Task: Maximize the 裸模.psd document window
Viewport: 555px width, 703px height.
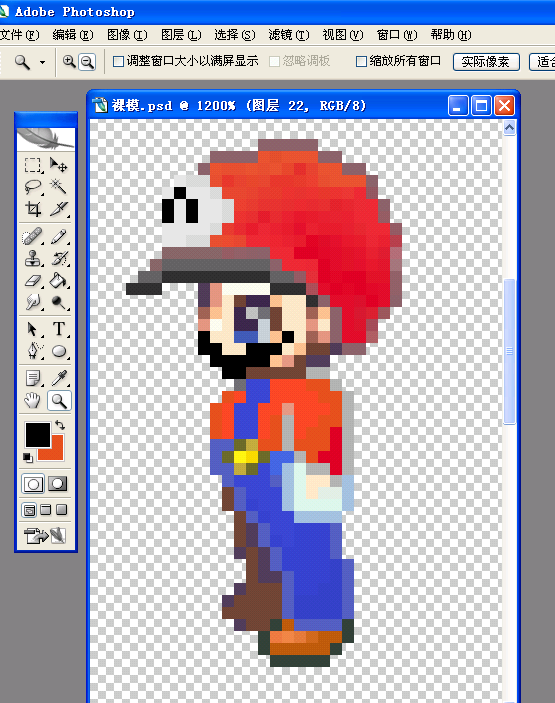Action: point(481,106)
